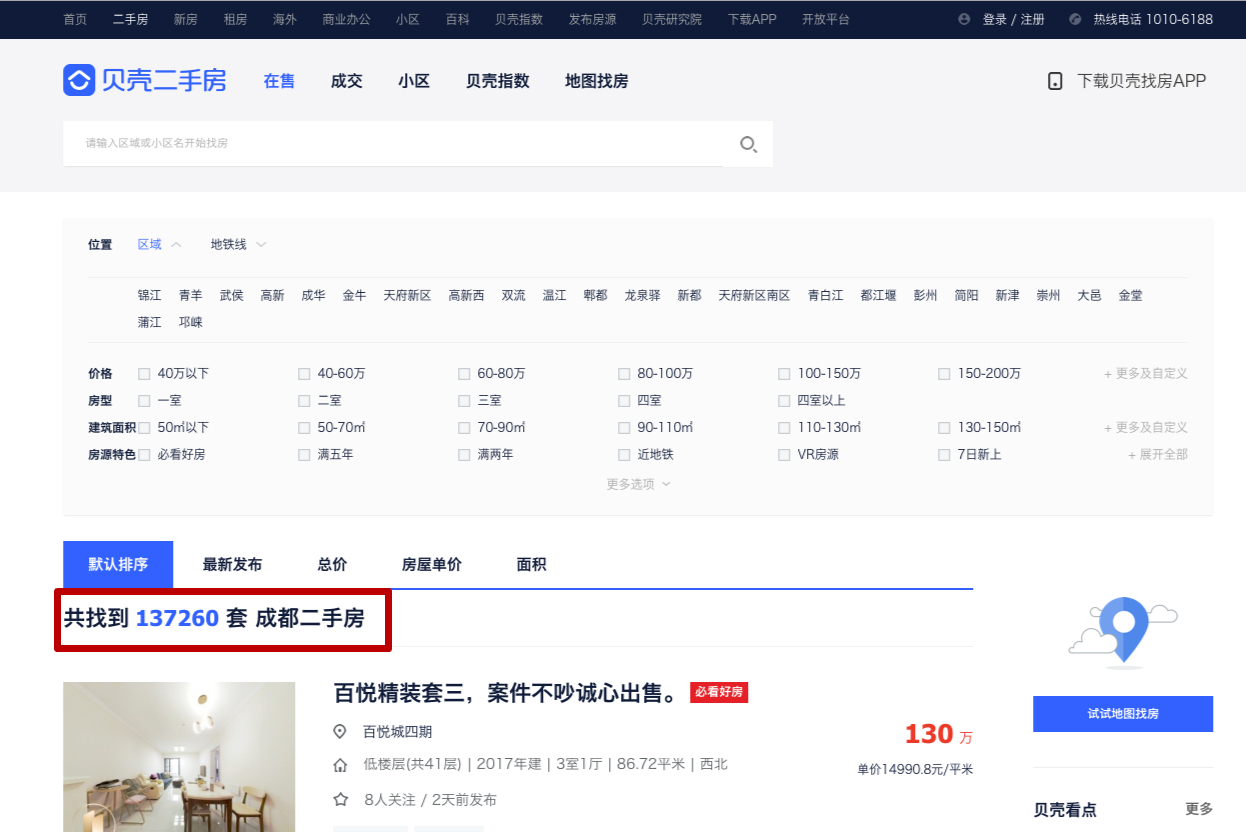Sort by 面积
The width and height of the screenshot is (1246, 832).
pos(532,565)
